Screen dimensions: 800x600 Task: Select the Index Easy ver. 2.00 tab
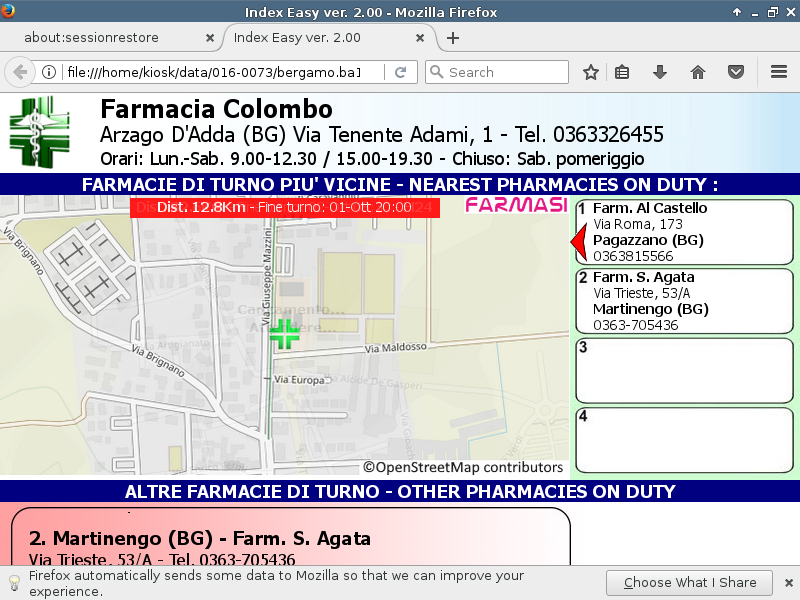coord(320,38)
